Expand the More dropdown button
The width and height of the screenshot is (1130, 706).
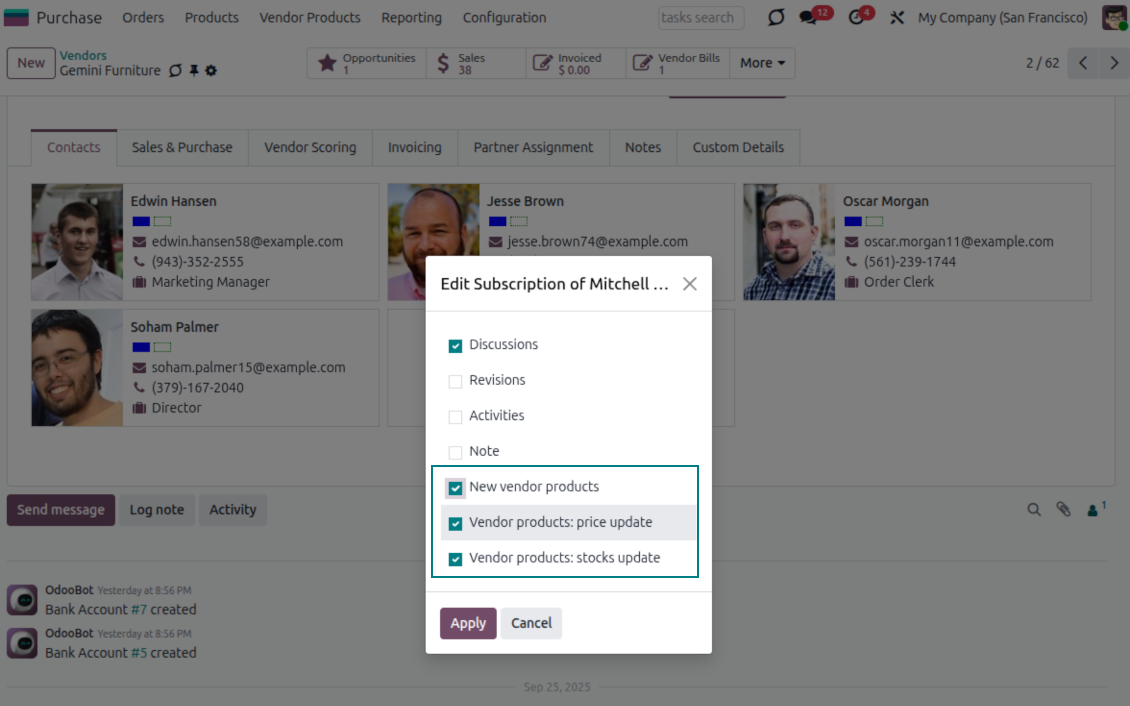pos(762,63)
